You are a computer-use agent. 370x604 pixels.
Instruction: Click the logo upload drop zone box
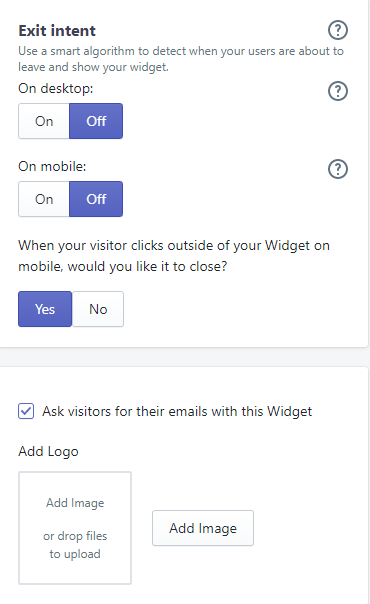coord(75,528)
